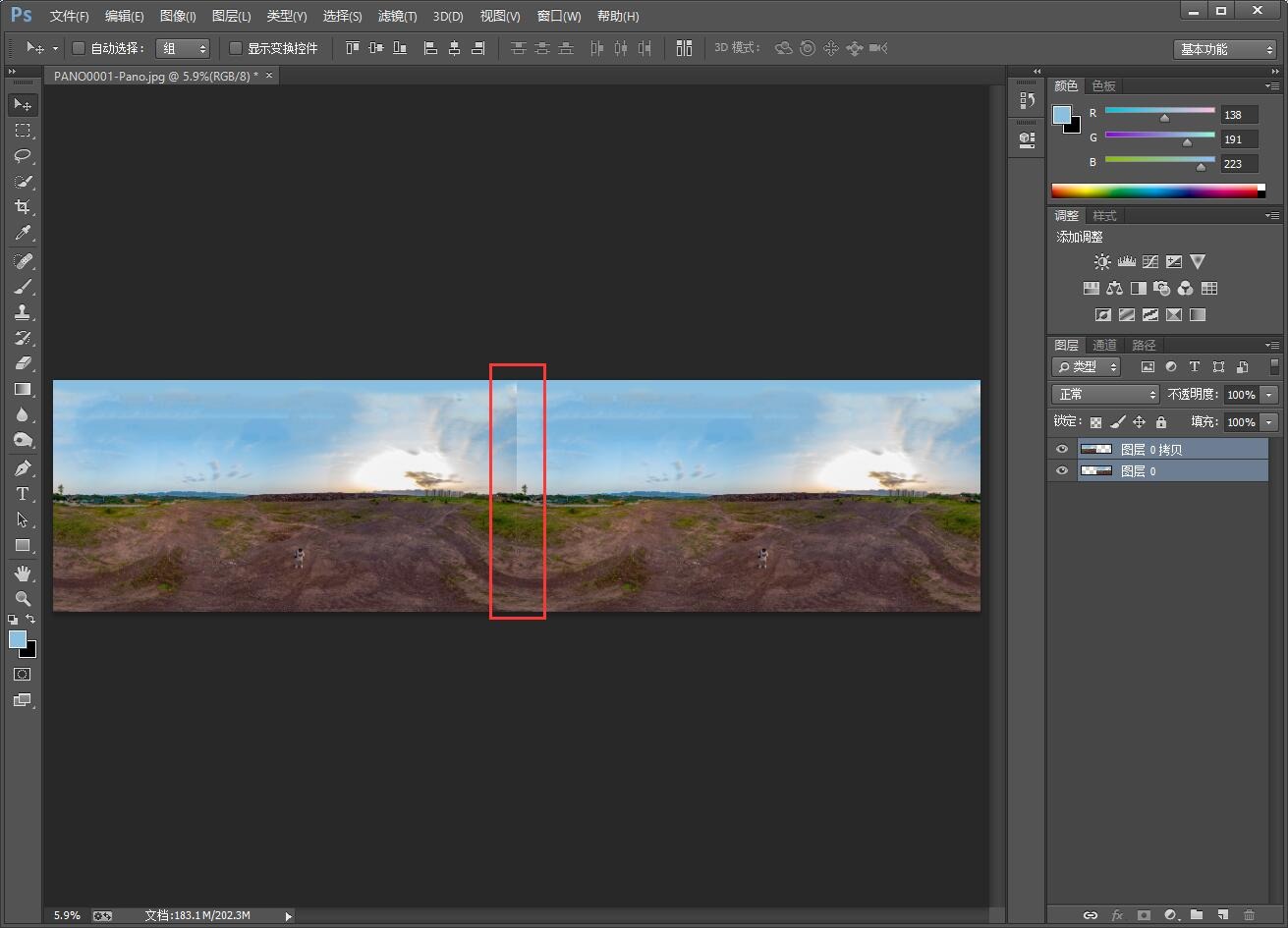The image size is (1288, 928).
Task: Switch to the 色板 tab
Action: pos(1103,85)
